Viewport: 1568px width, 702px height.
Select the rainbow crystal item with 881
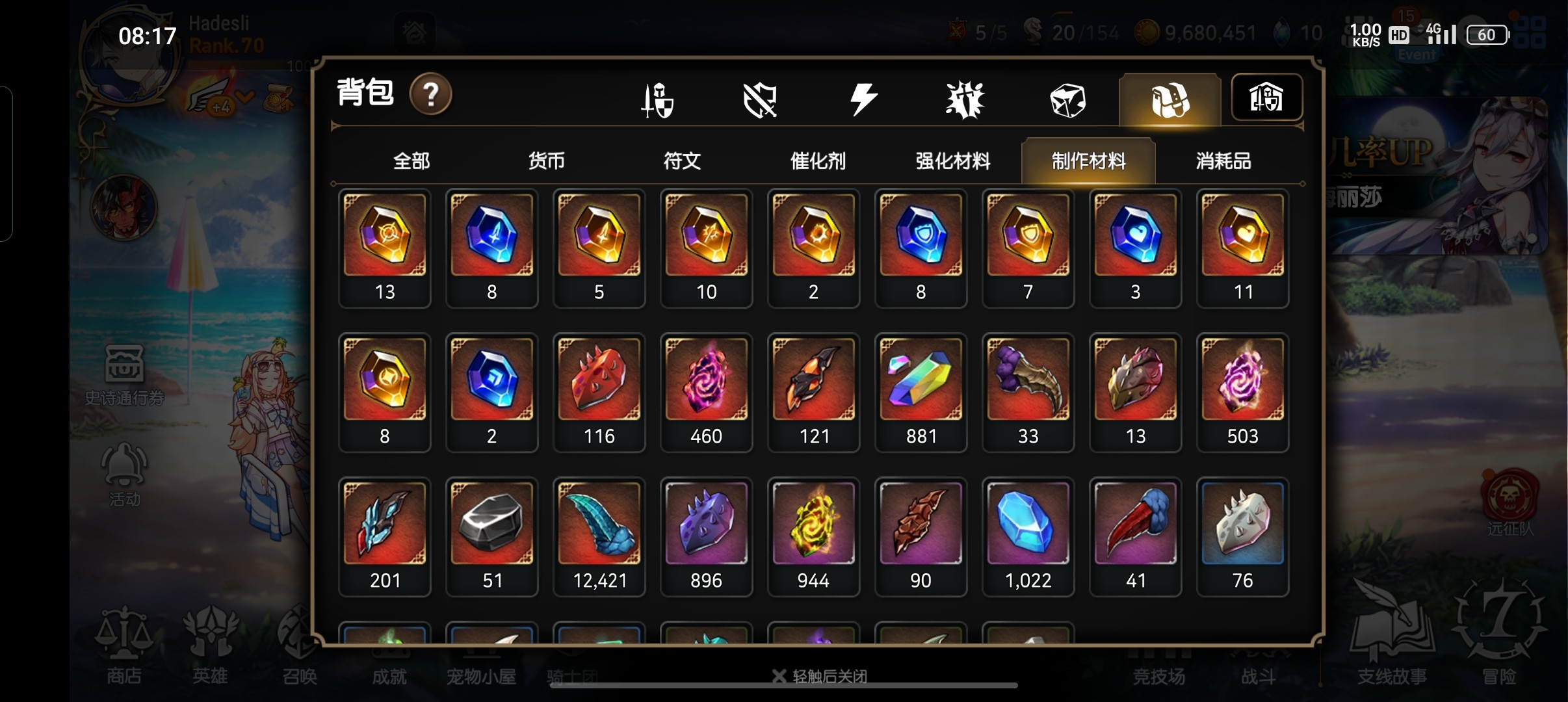[921, 393]
